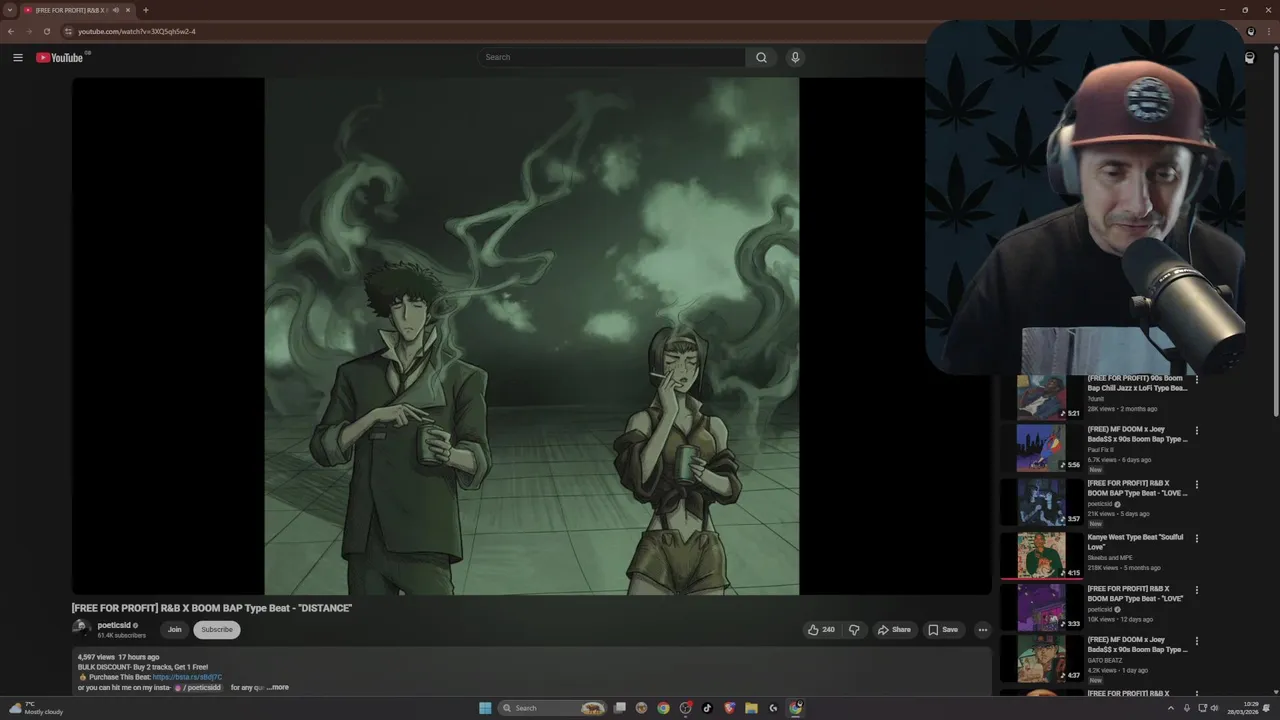Open the volume control in system tray
Screen dimensions: 1280x720
(1214, 708)
